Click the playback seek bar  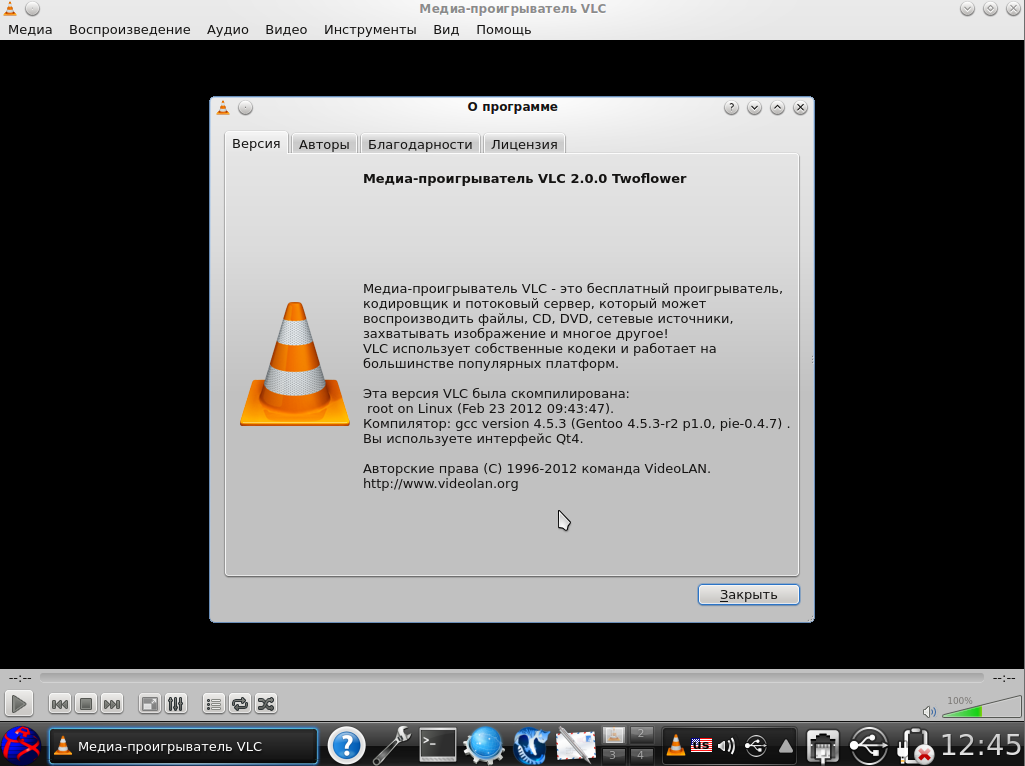pyautogui.click(x=511, y=678)
